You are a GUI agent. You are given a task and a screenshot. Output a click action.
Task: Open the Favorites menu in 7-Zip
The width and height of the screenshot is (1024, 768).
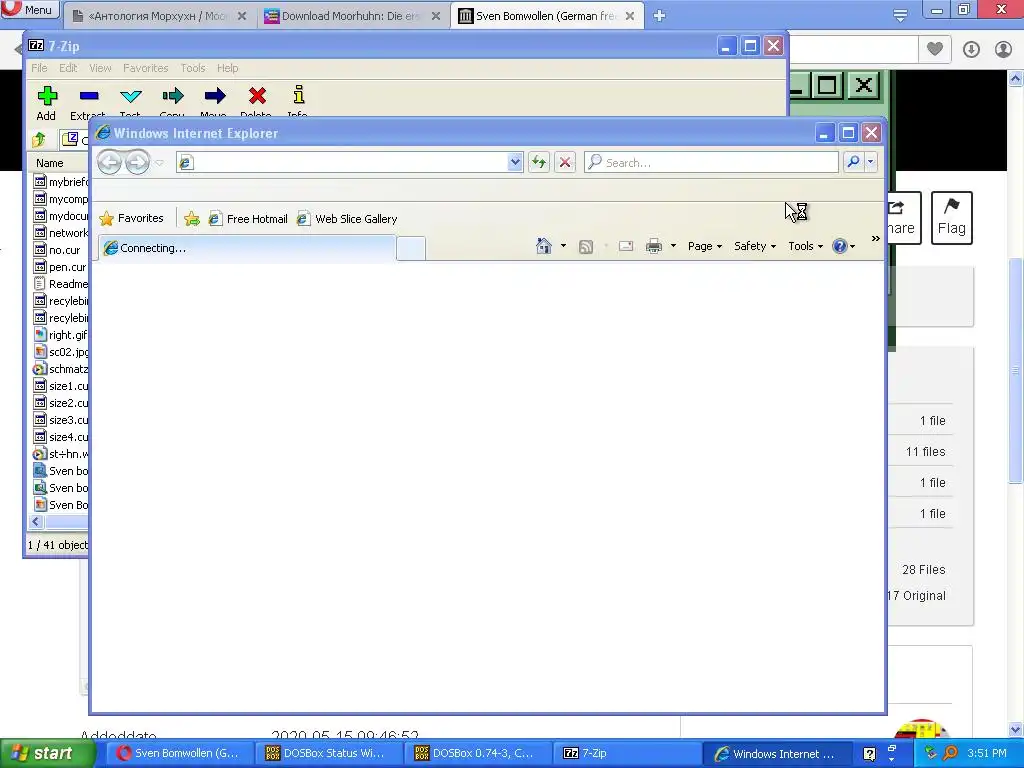pos(146,68)
